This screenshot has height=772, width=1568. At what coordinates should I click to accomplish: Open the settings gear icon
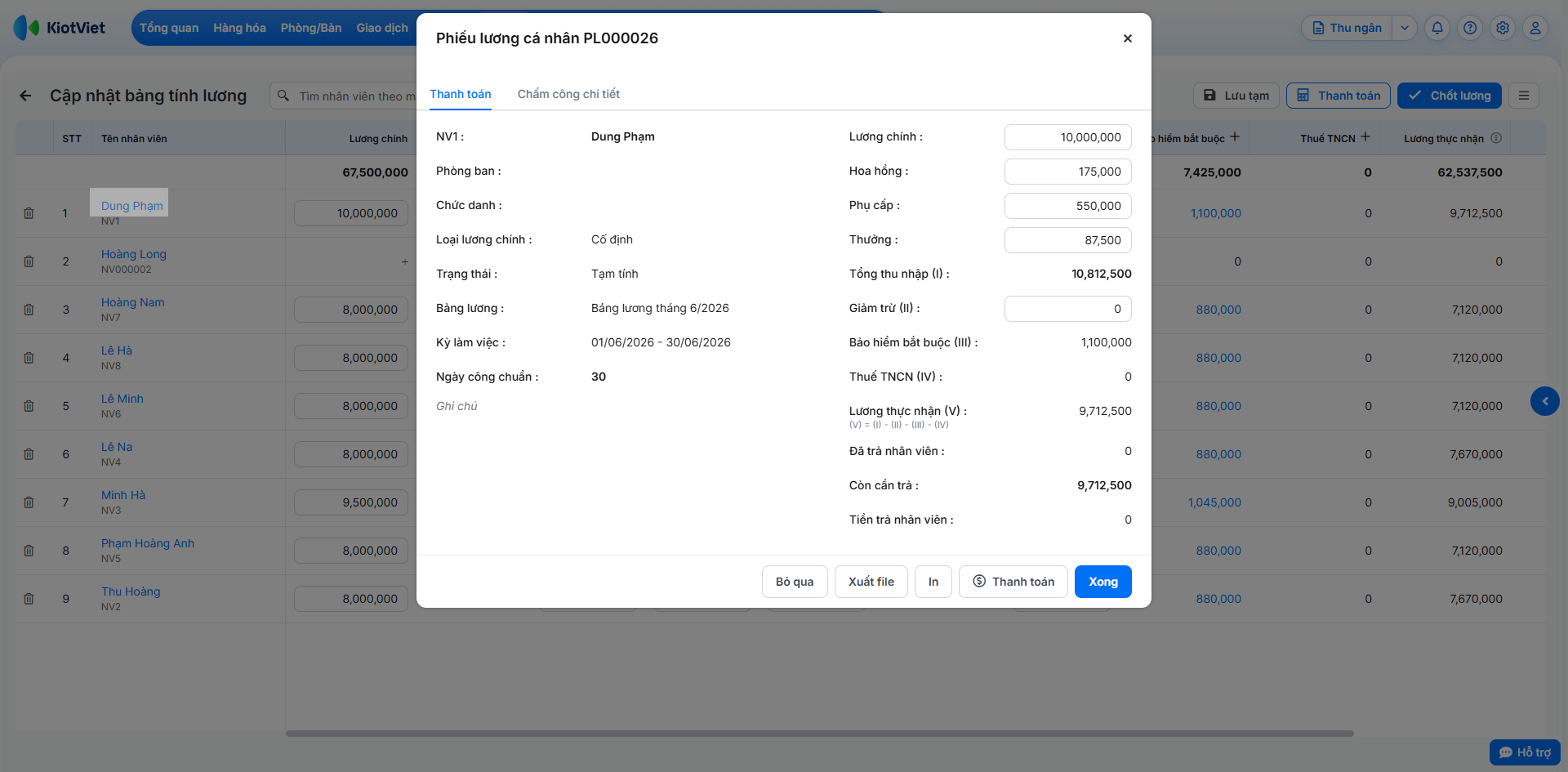(1503, 28)
